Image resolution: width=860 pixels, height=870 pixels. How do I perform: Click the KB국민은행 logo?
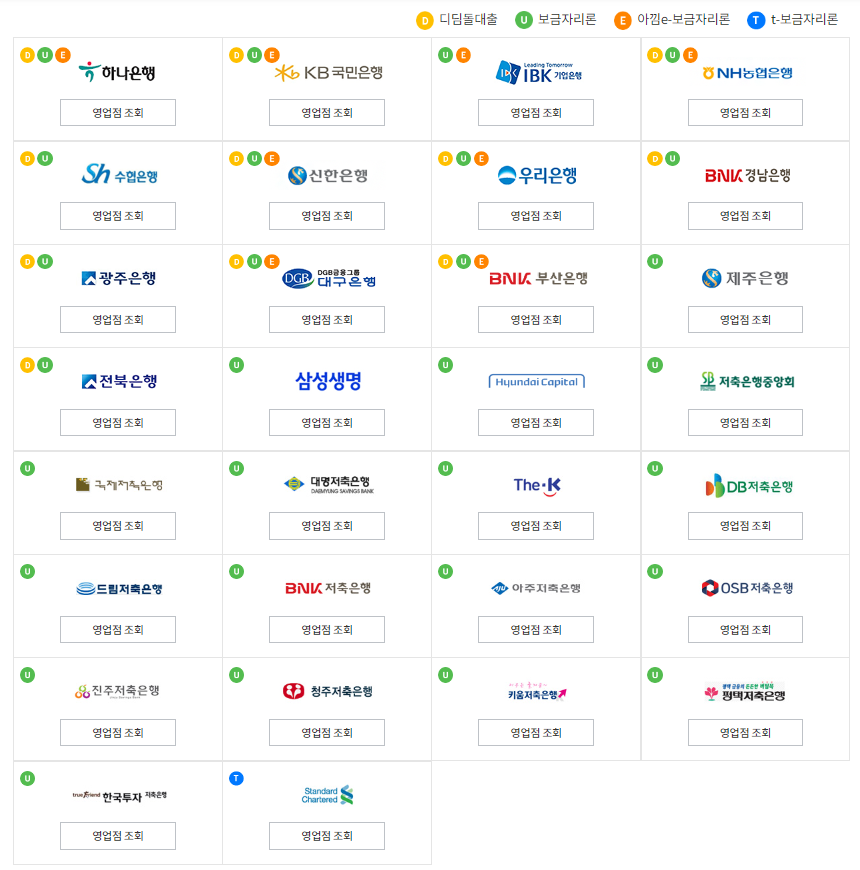pyautogui.click(x=328, y=73)
